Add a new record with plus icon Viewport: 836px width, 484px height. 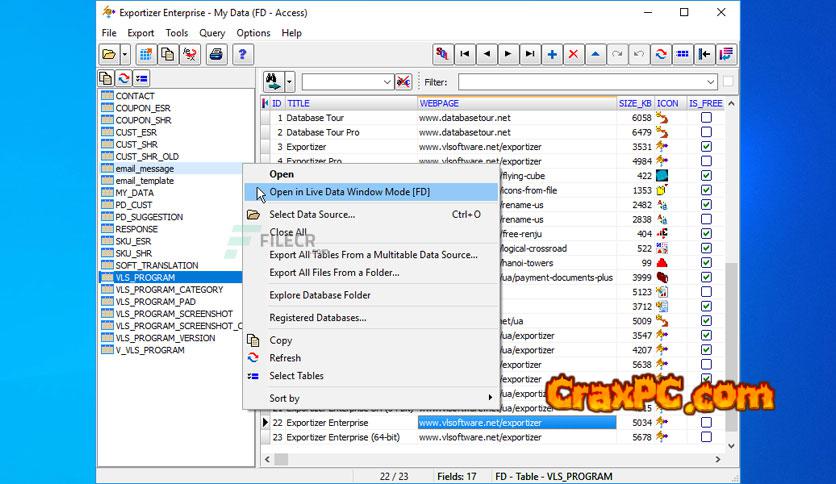tap(552, 54)
